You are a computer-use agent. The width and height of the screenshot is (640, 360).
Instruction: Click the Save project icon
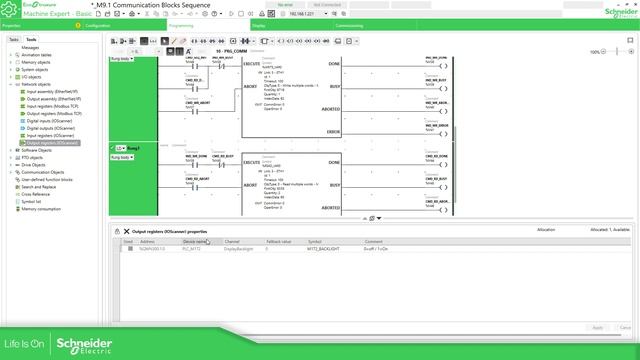click(x=117, y=13)
